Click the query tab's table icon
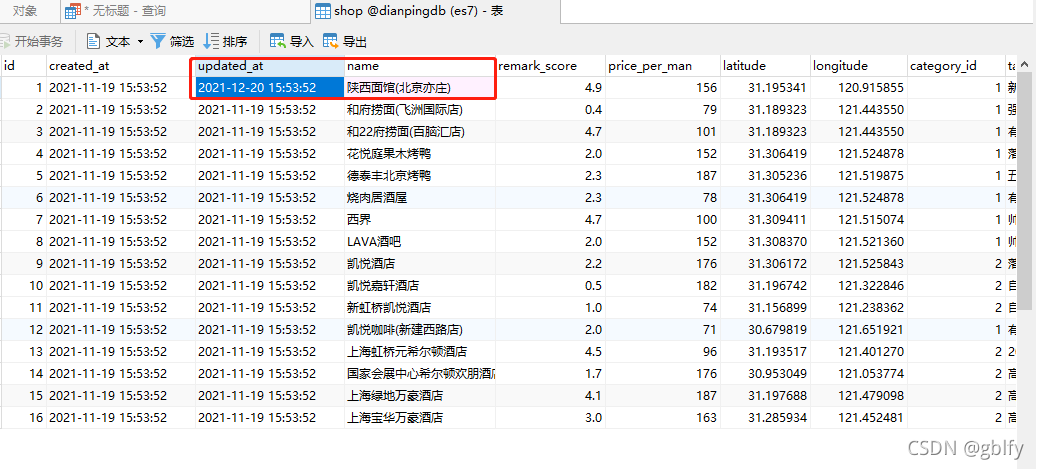Image resolution: width=1039 pixels, height=469 pixels. 73,11
